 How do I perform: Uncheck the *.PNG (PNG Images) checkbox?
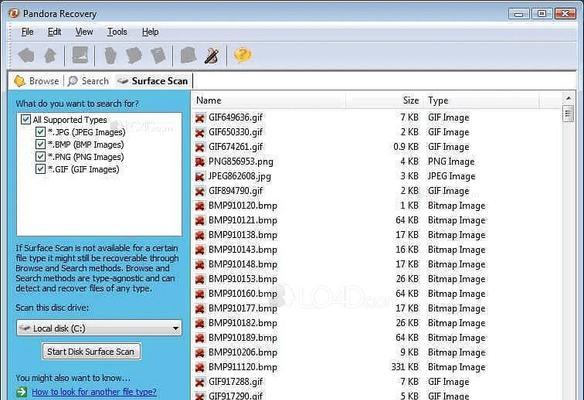tap(40, 157)
